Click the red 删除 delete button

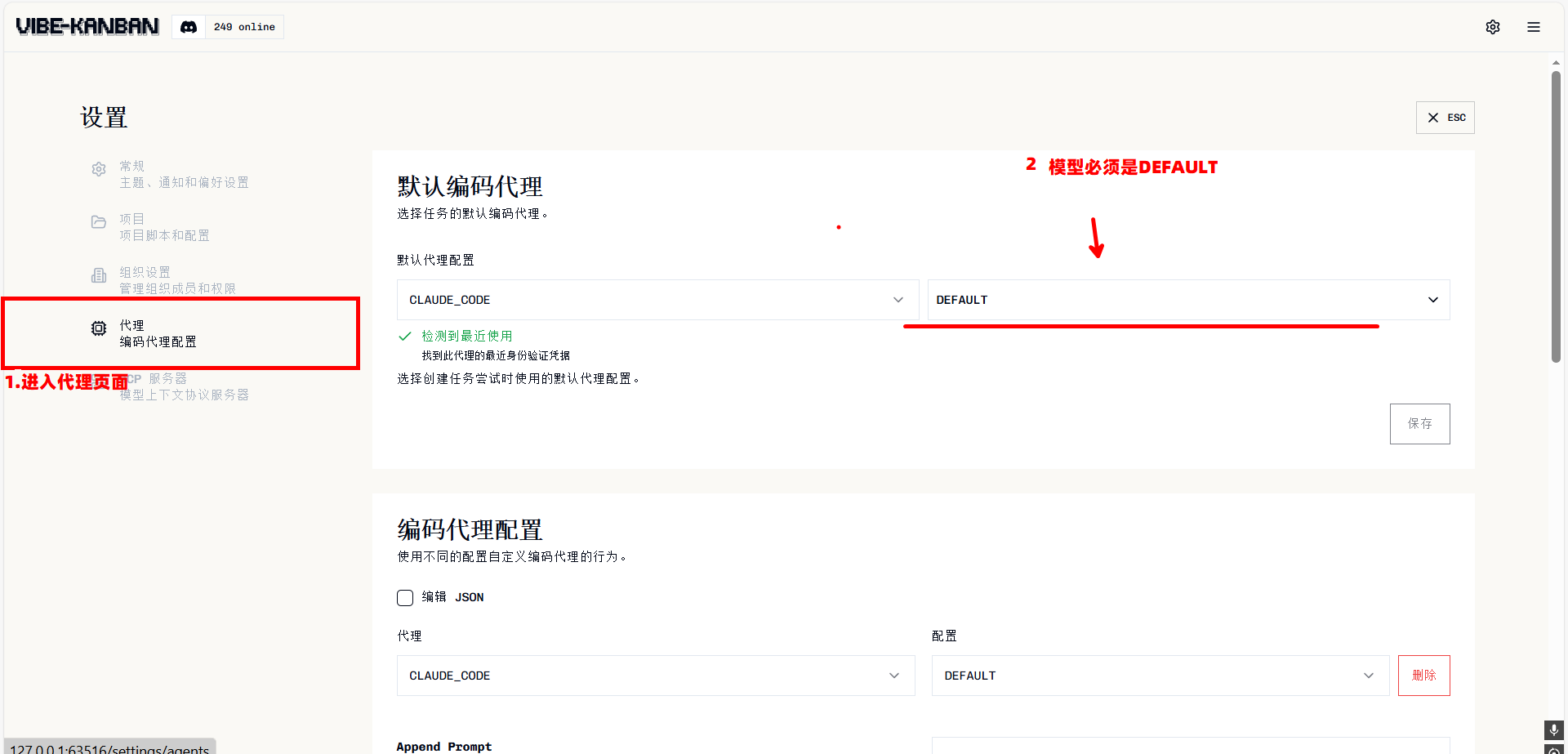[1423, 676]
